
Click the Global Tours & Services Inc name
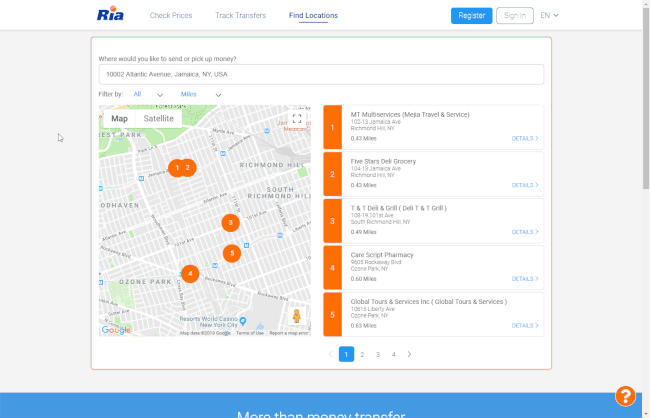pyautogui.click(x=429, y=302)
